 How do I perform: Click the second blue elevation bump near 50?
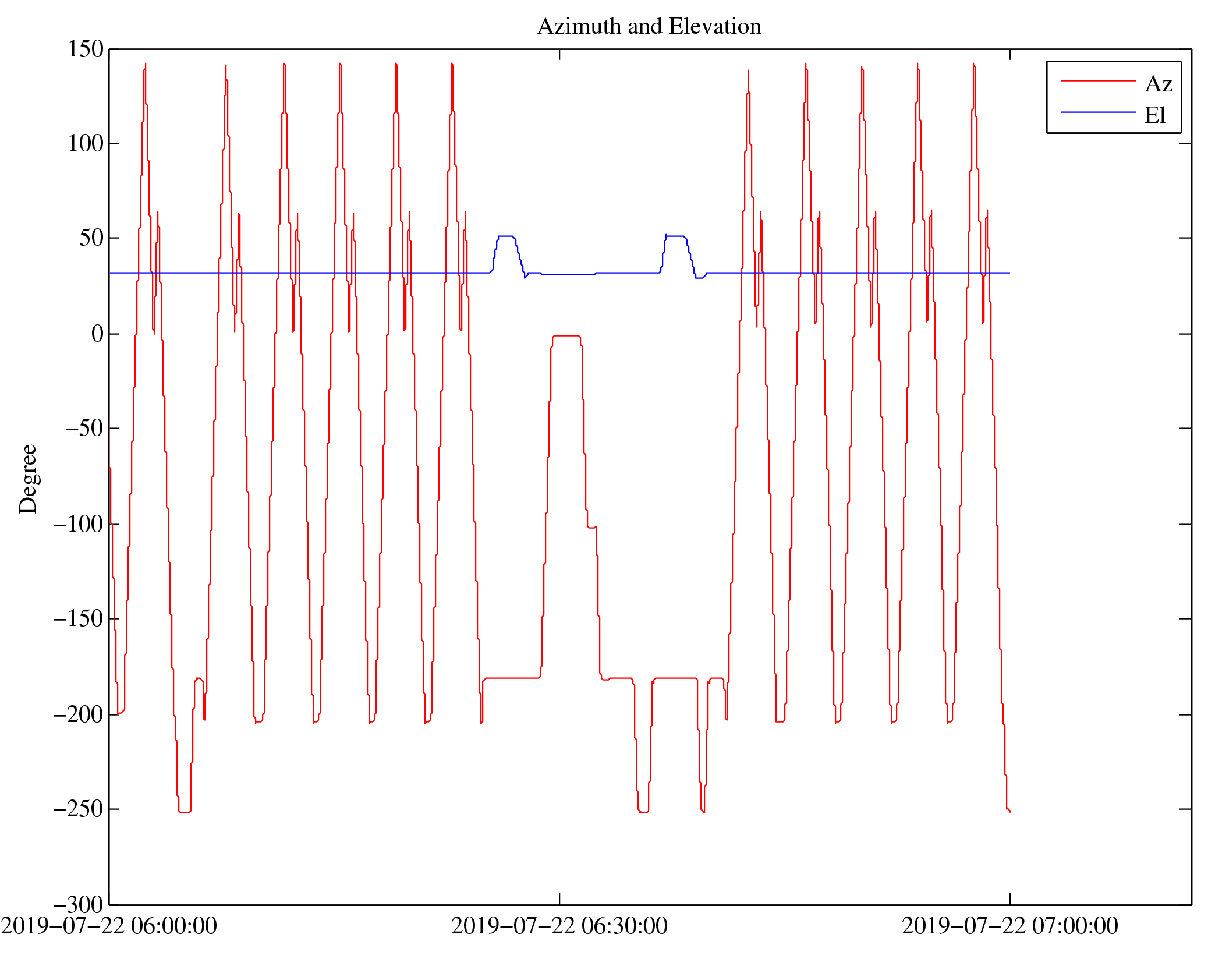coord(675,236)
